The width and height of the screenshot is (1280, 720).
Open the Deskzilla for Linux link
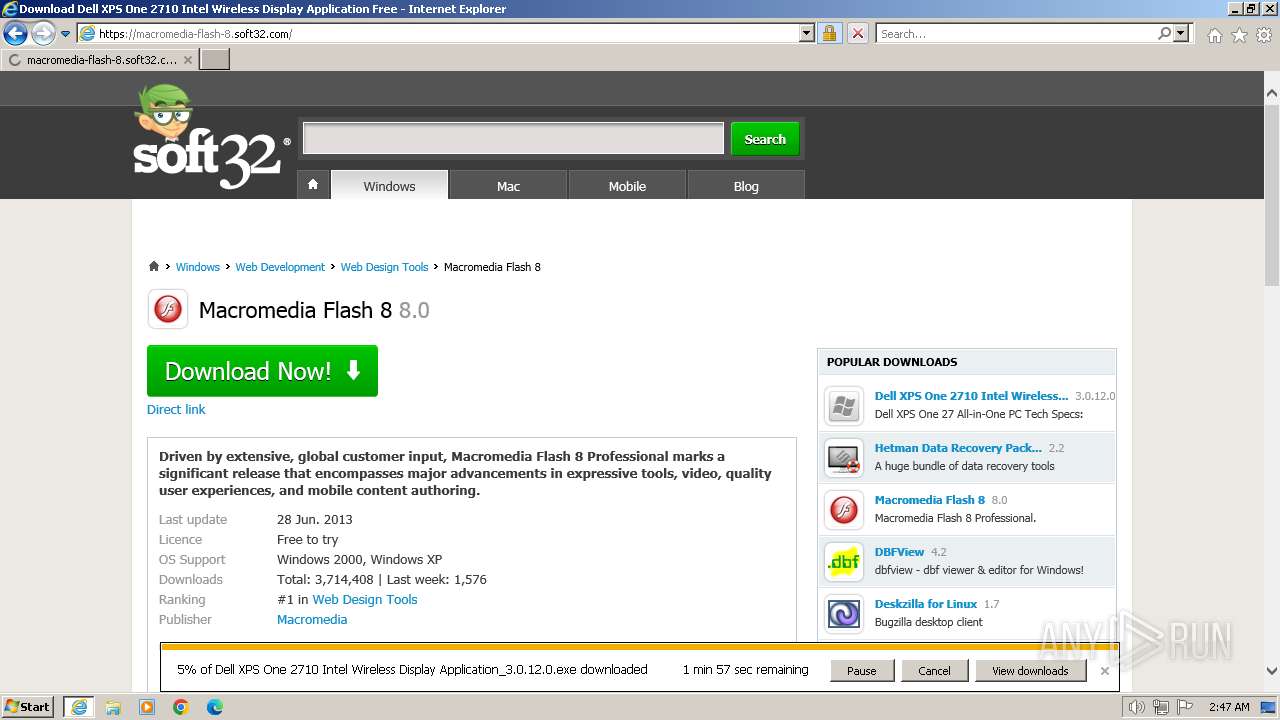(925, 604)
